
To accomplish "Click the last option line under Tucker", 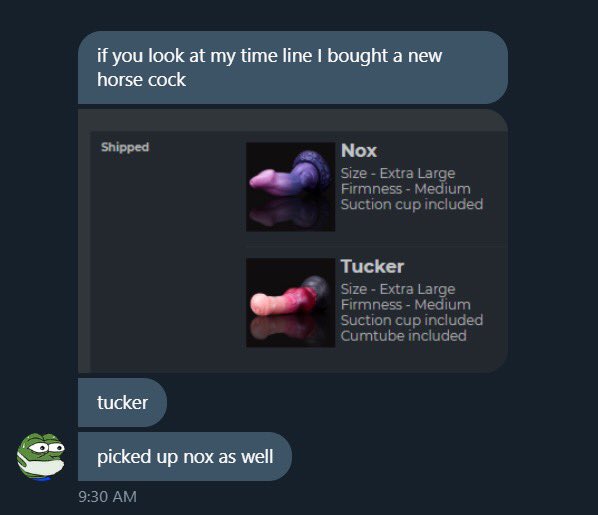I will coord(403,336).
